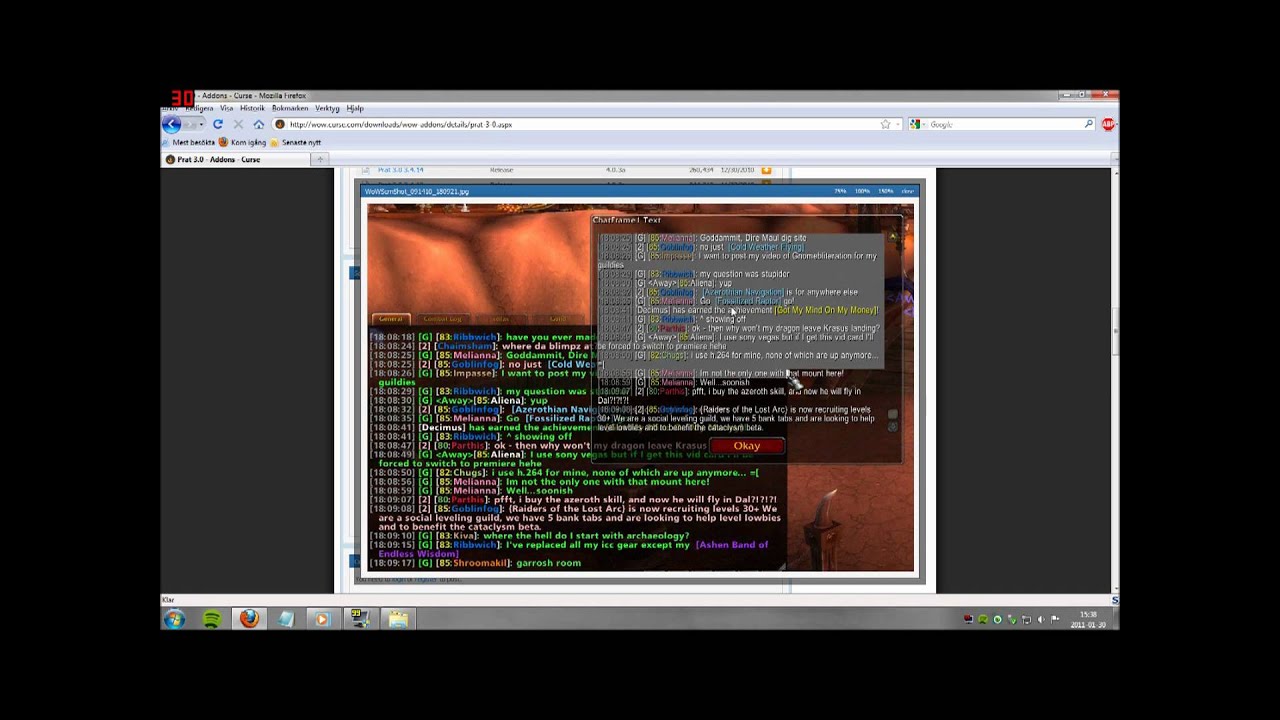Open the Historik menu

point(252,108)
